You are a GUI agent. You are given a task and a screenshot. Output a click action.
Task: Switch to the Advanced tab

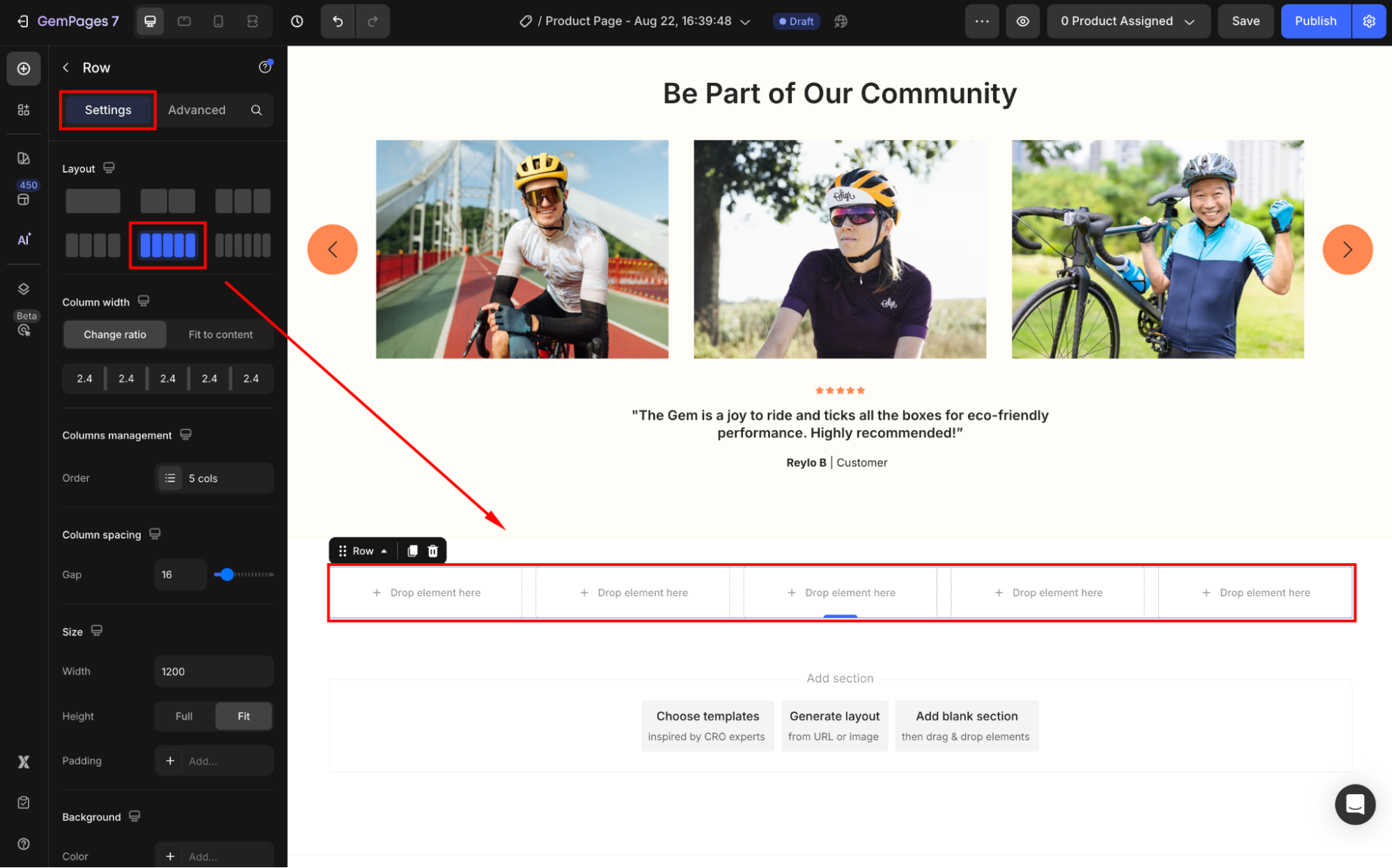[x=196, y=110]
